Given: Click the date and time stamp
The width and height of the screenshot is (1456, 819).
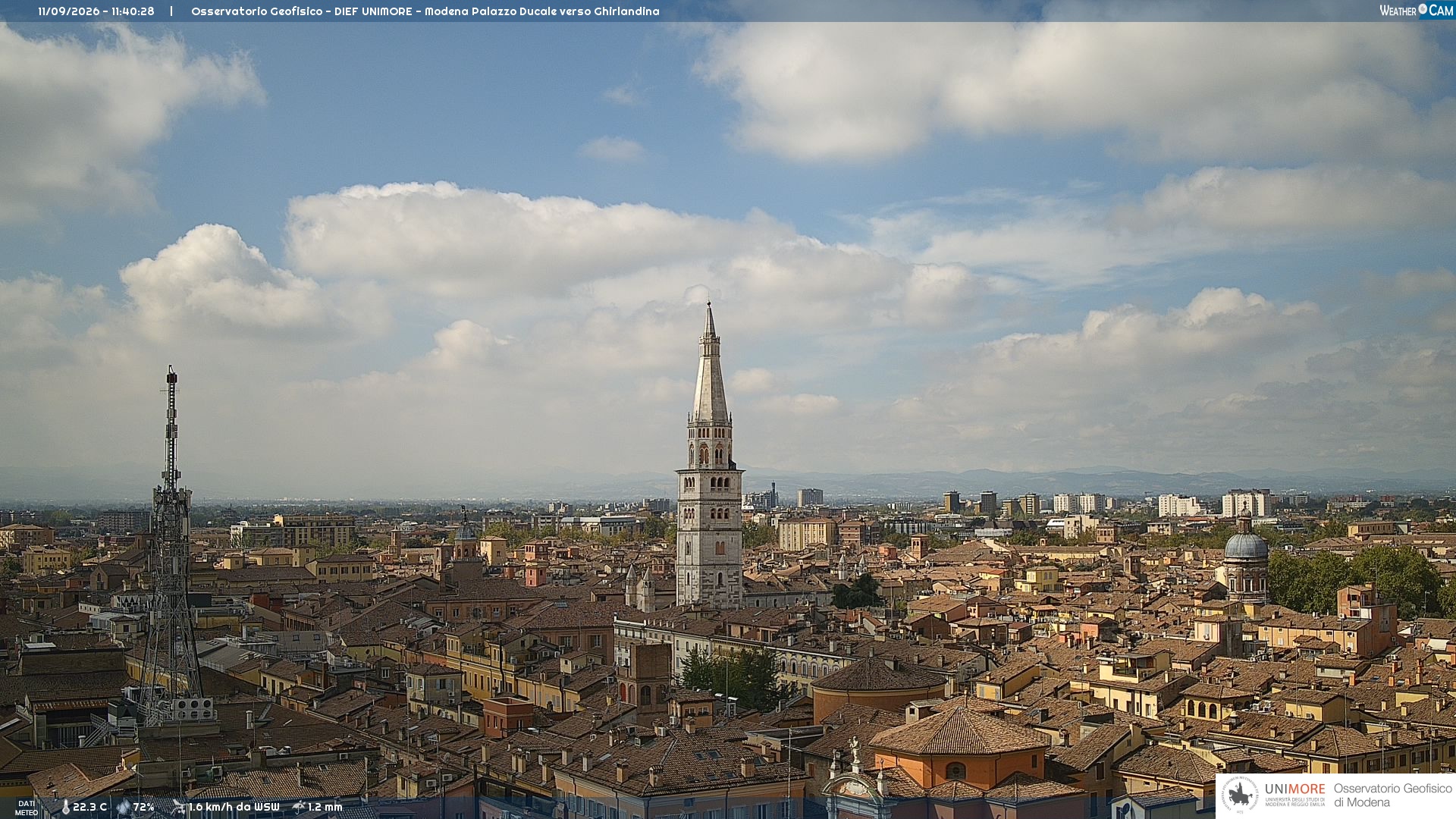Looking at the screenshot, I should pos(96,11).
